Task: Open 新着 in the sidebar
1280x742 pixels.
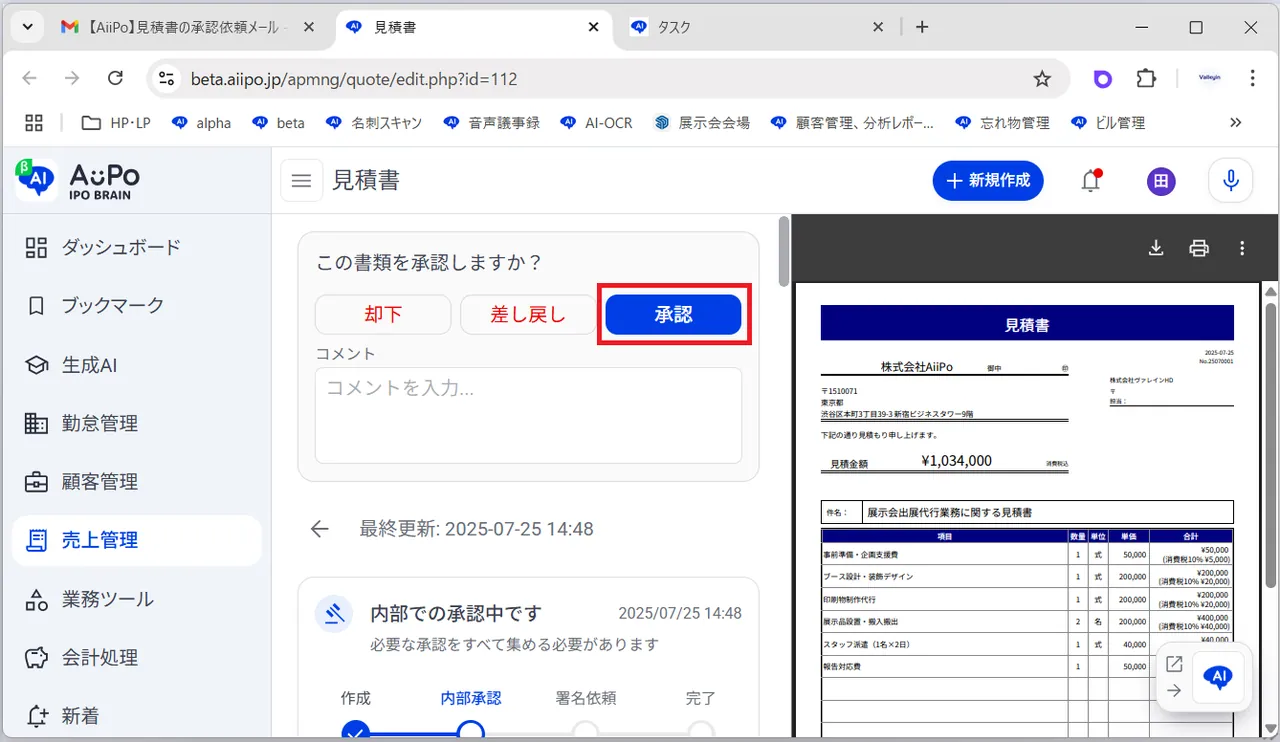Action: pyautogui.click(x=136, y=716)
